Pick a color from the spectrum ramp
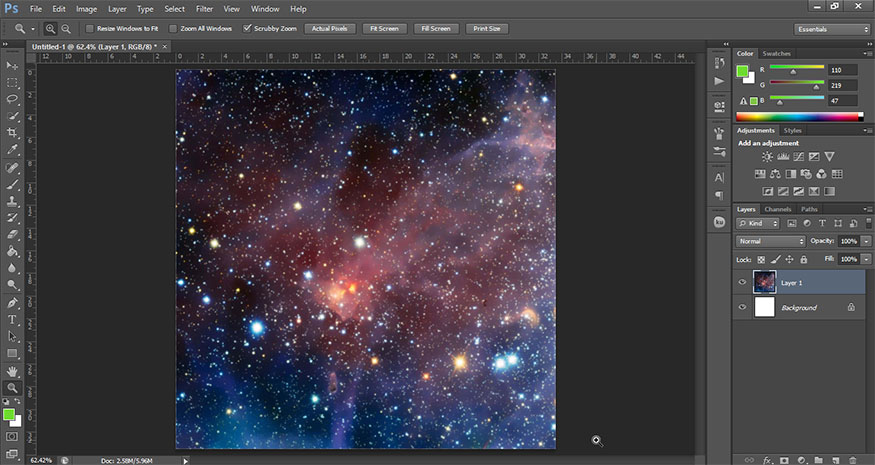The image size is (875, 465). point(799,117)
